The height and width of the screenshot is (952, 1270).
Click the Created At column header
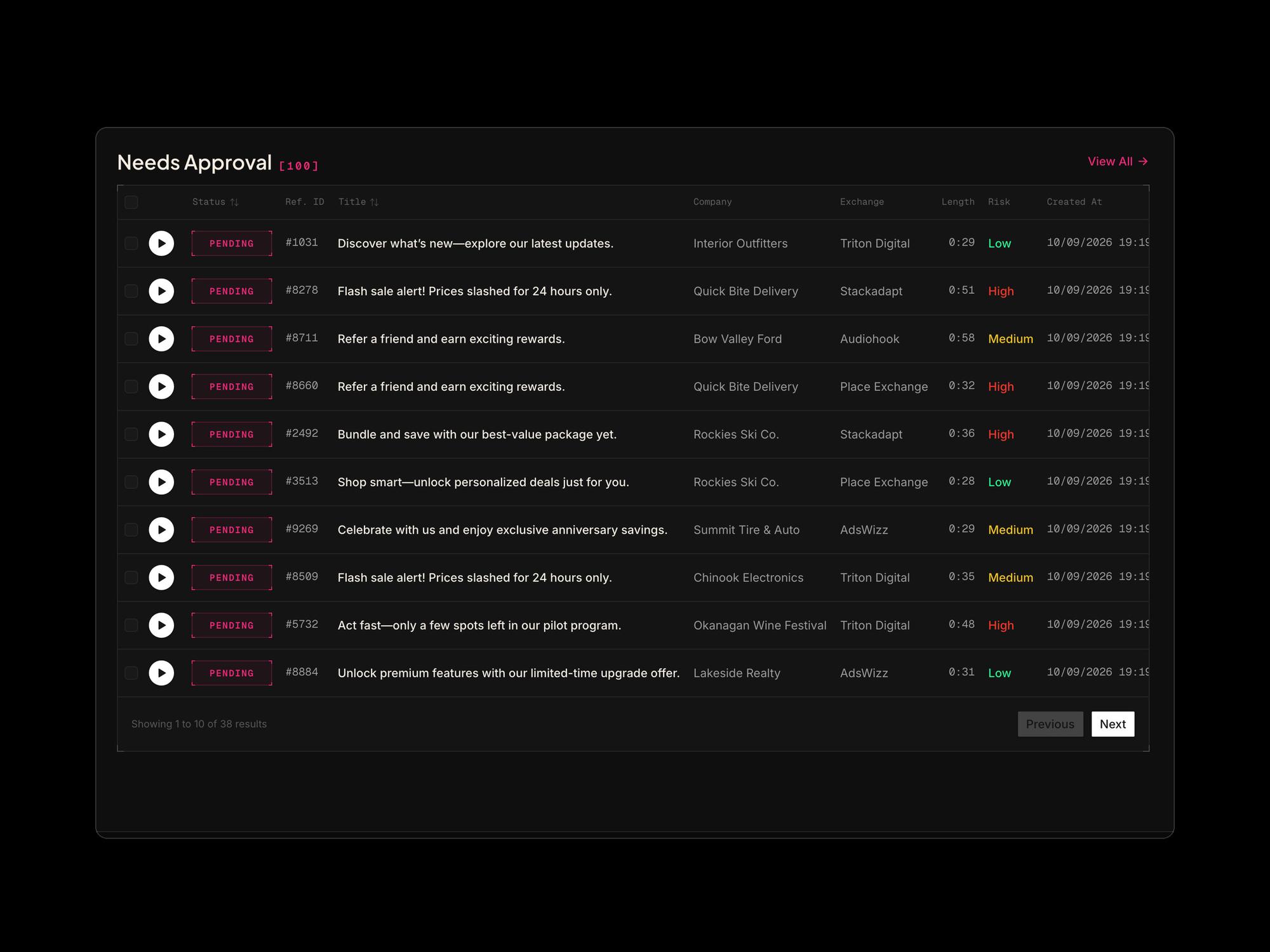(x=1074, y=202)
